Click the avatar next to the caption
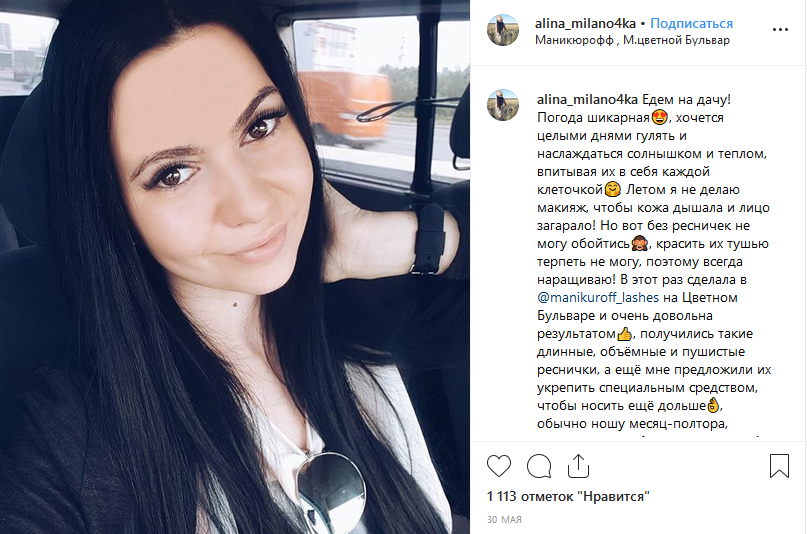807x534 pixels. [503, 105]
